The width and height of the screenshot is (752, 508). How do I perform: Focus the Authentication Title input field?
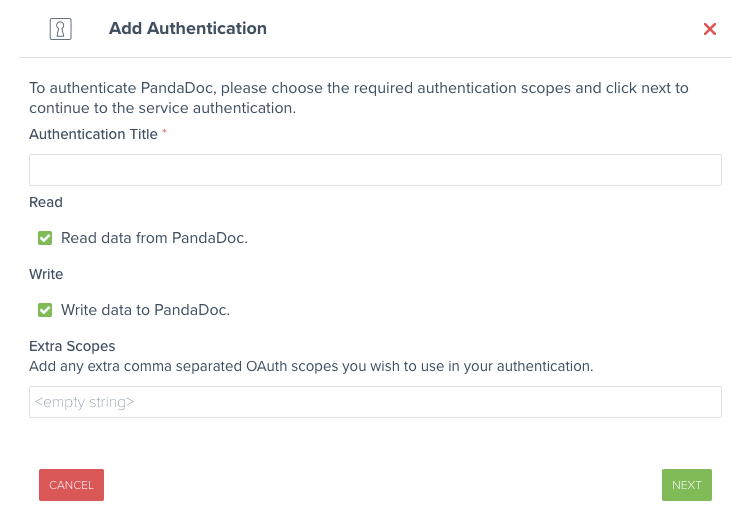coord(494,170)
